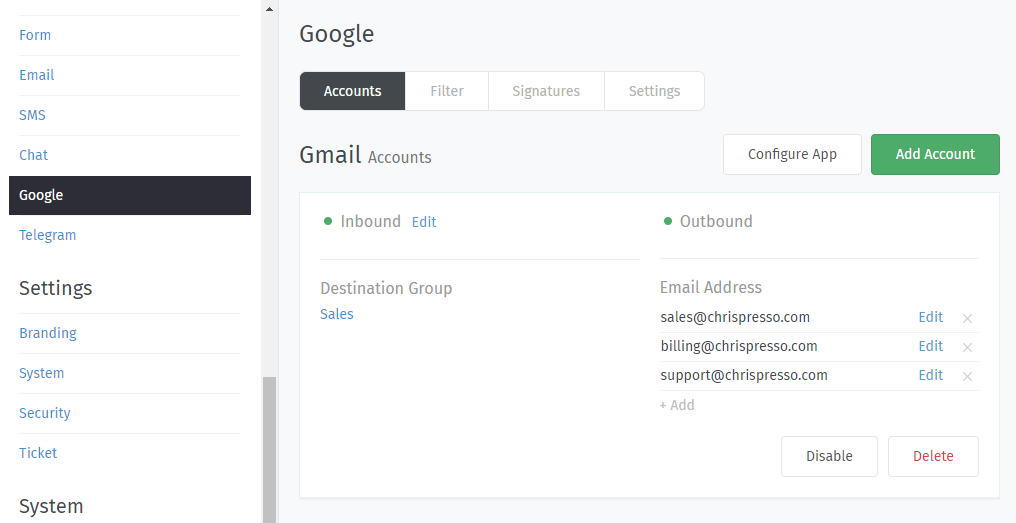The width and height of the screenshot is (1016, 523).
Task: Open System under Settings in sidebar
Action: (41, 373)
